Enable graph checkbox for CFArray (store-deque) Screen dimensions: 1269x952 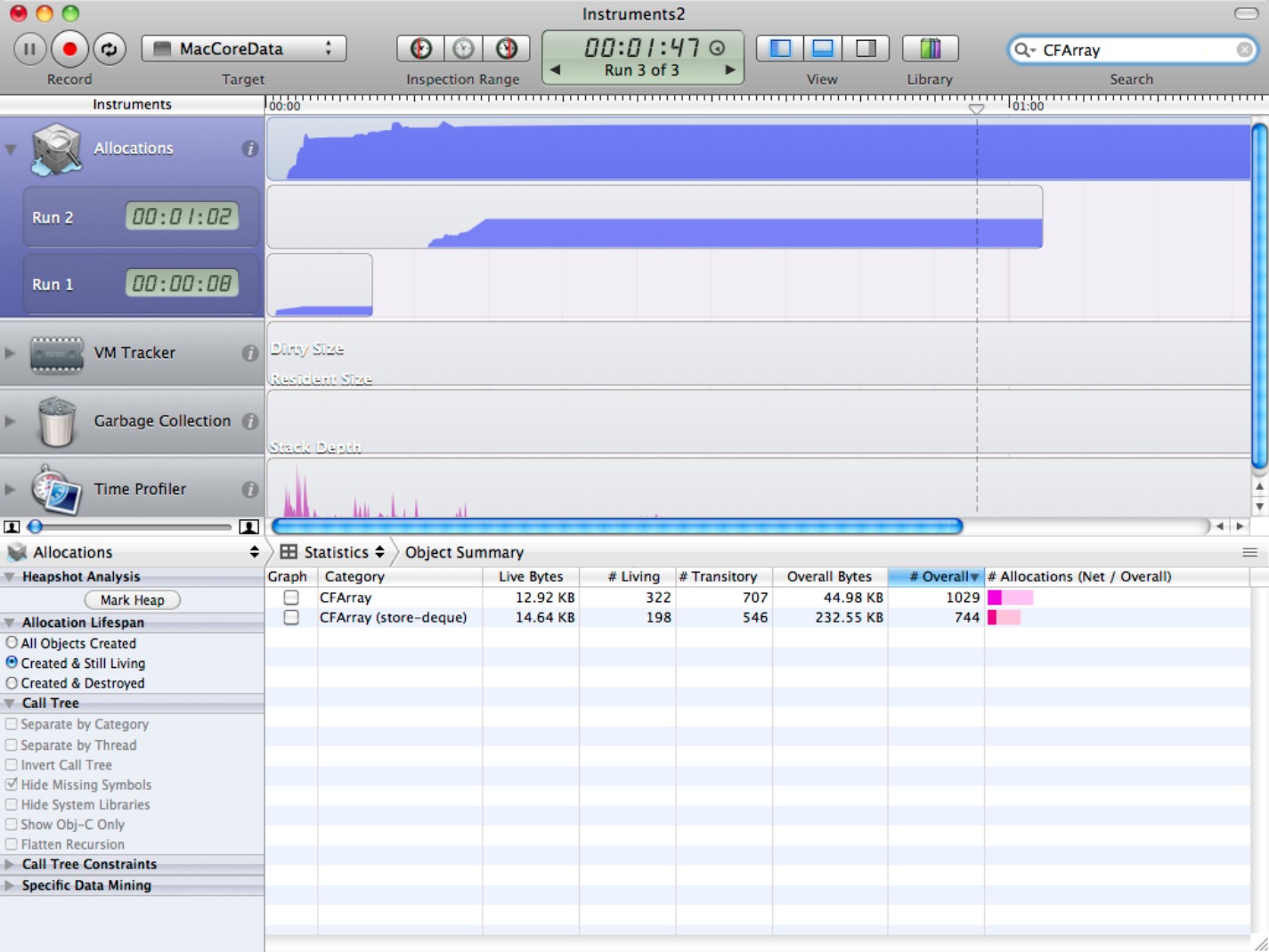tap(291, 617)
